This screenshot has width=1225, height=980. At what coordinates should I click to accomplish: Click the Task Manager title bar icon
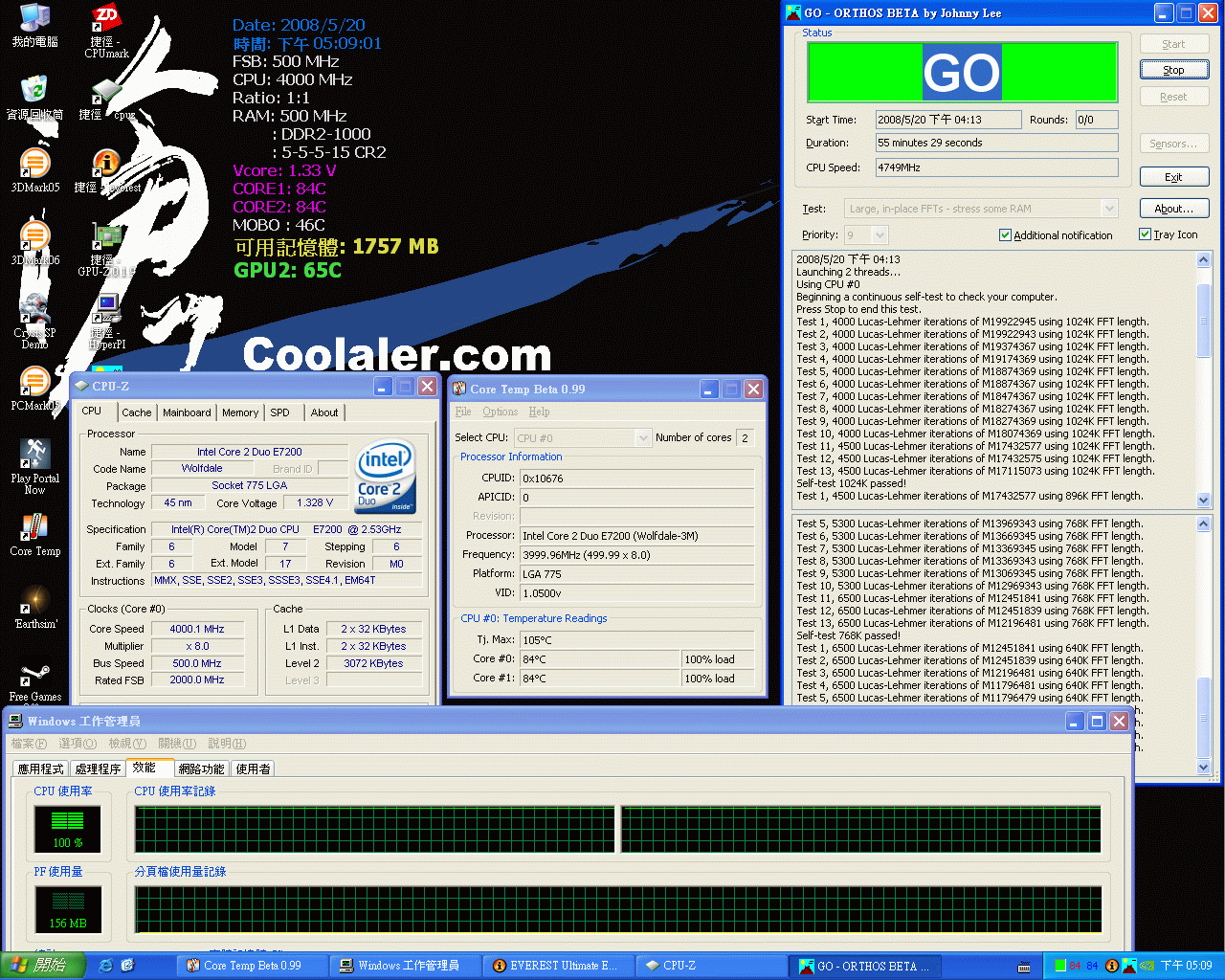point(15,721)
